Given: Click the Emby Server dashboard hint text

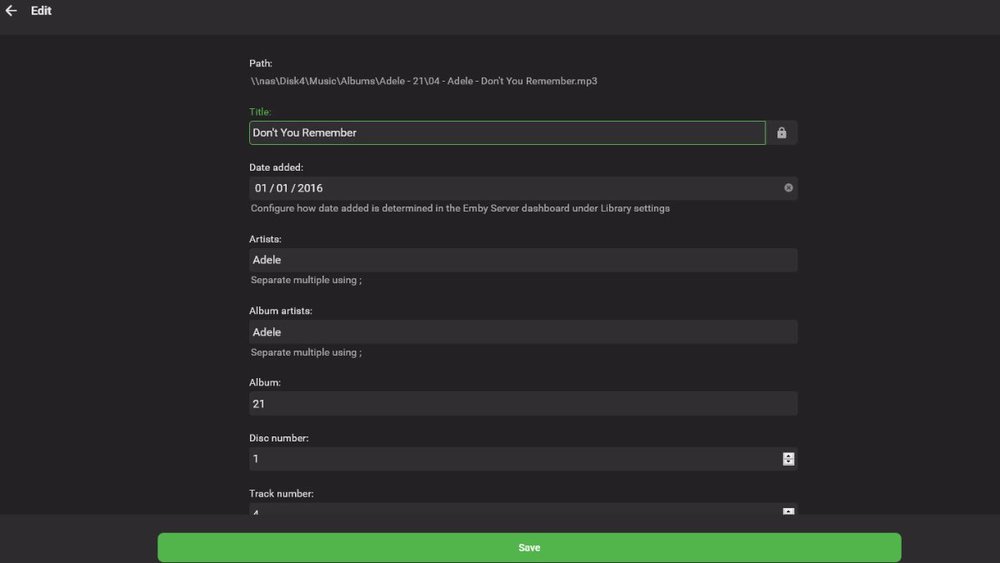Looking at the screenshot, I should click(x=460, y=209).
